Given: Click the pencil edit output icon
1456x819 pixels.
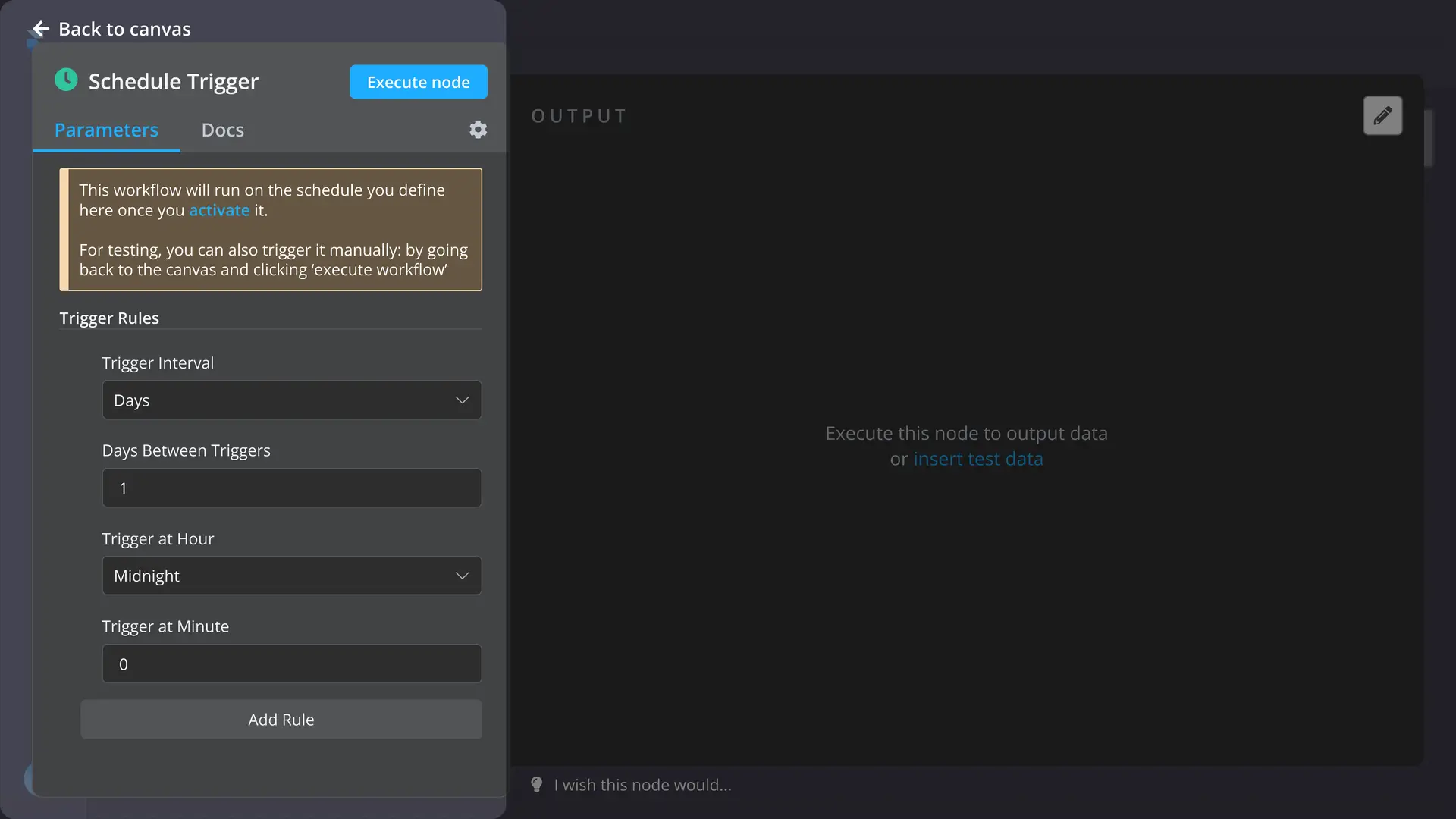Looking at the screenshot, I should 1382,115.
